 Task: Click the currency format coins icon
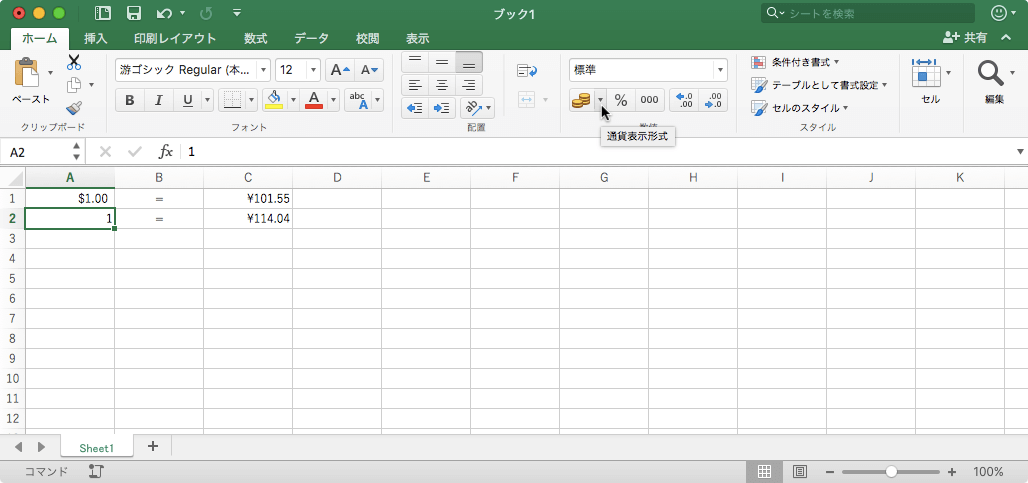[582, 100]
